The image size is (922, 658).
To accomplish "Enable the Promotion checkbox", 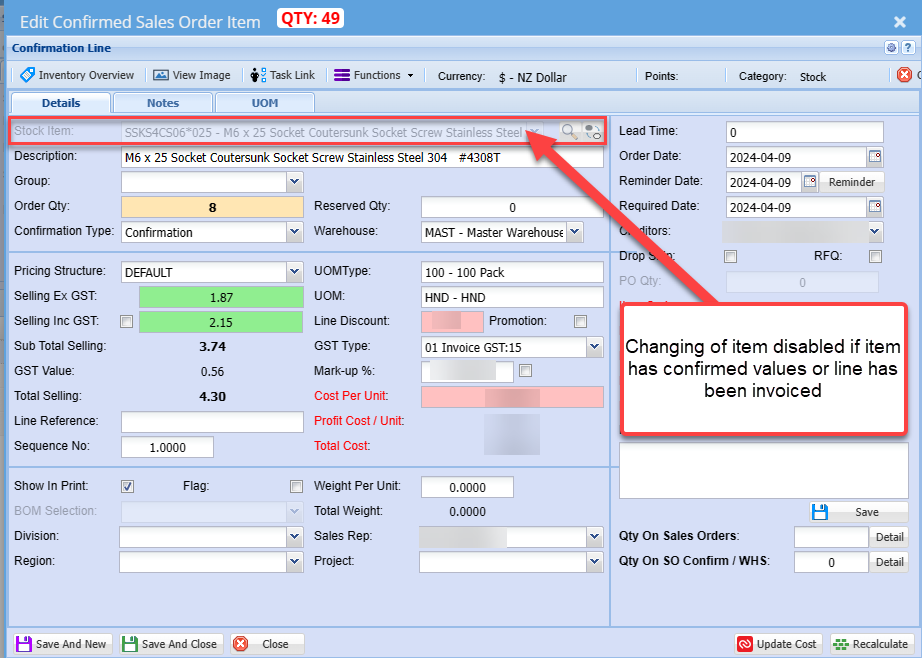I will 580,322.
